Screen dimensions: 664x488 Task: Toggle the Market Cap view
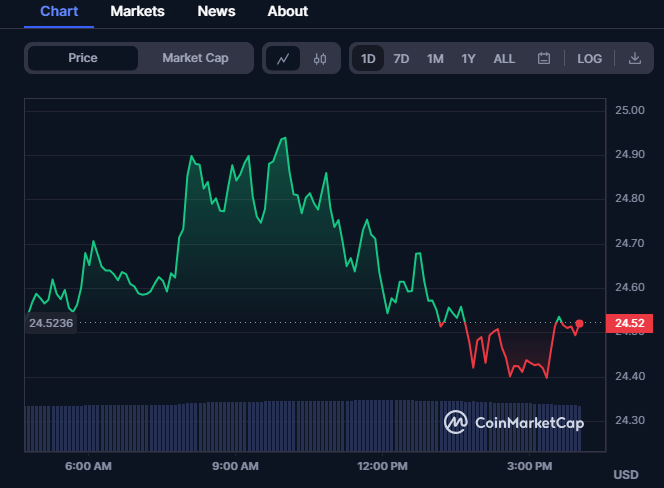pyautogui.click(x=195, y=58)
